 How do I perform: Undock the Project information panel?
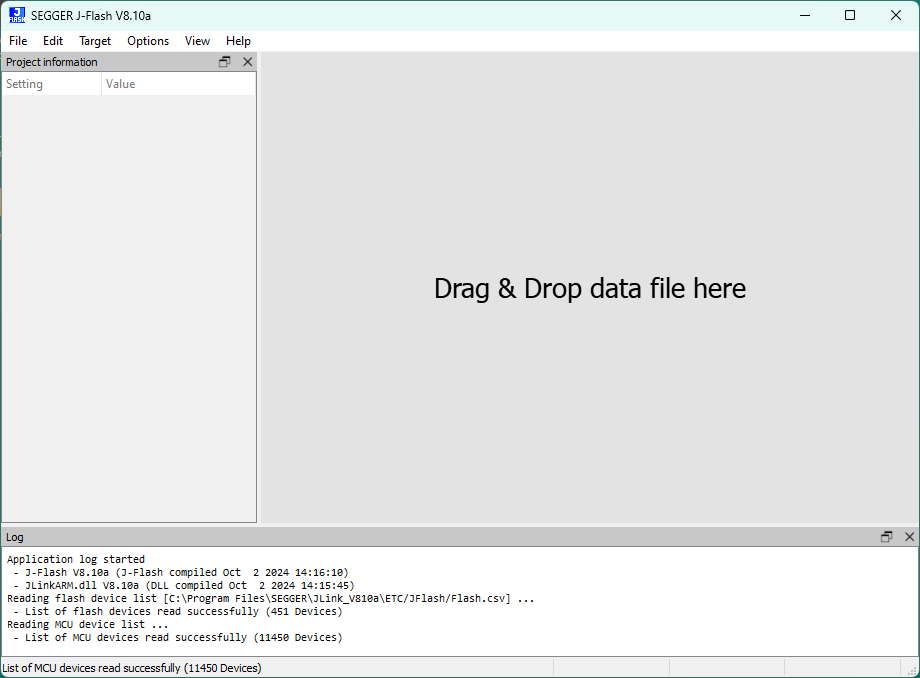click(225, 62)
